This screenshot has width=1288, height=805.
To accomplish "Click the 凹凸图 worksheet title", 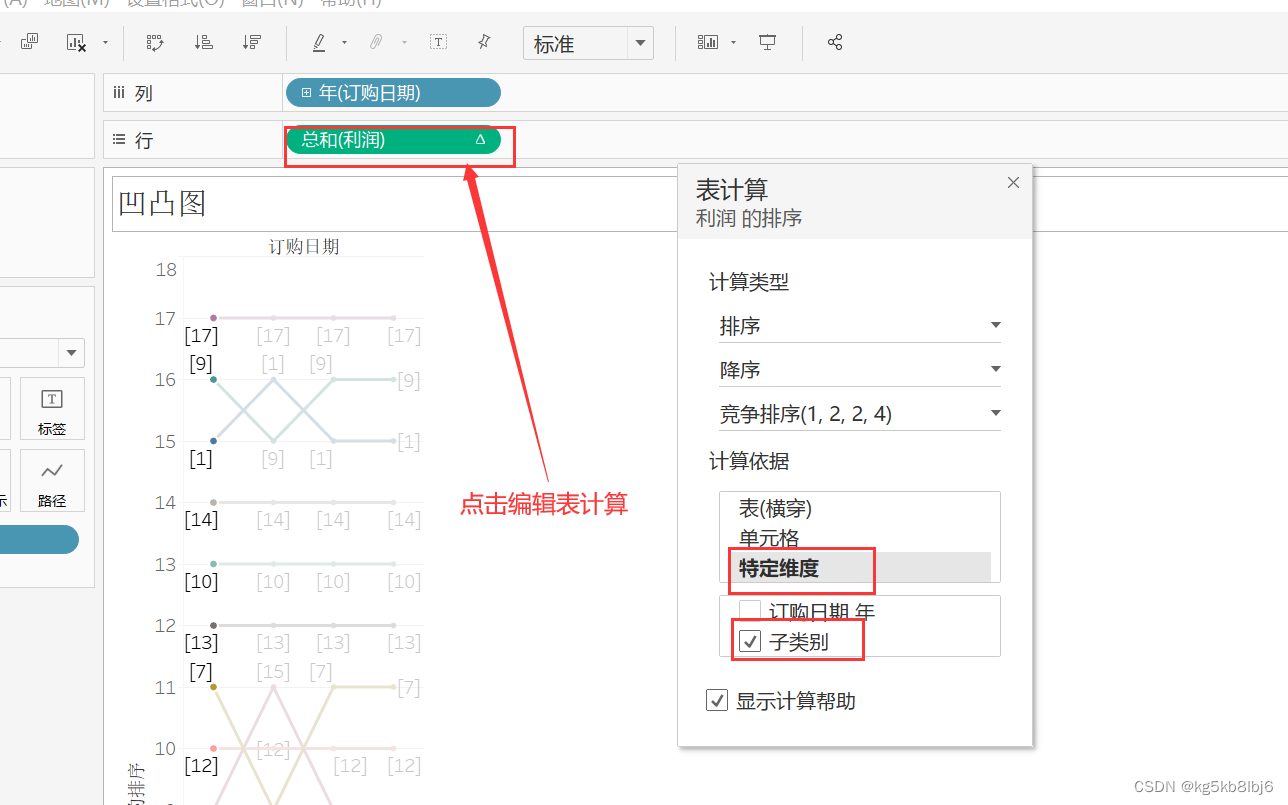I will pos(162,204).
